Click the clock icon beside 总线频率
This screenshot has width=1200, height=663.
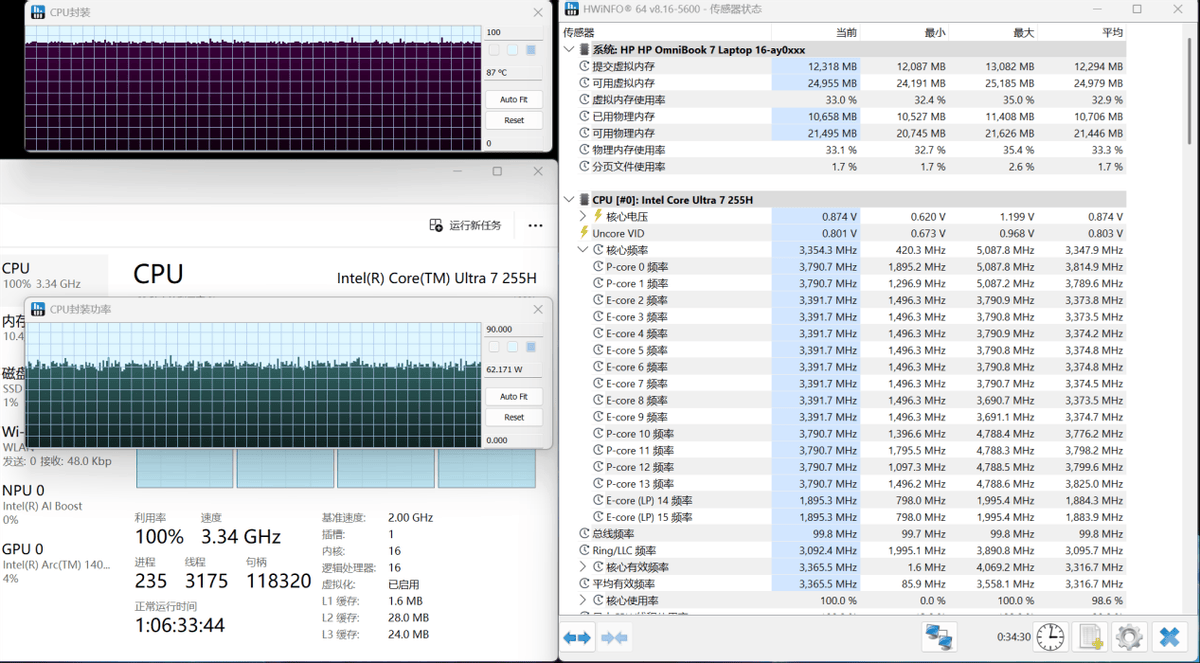[x=584, y=534]
